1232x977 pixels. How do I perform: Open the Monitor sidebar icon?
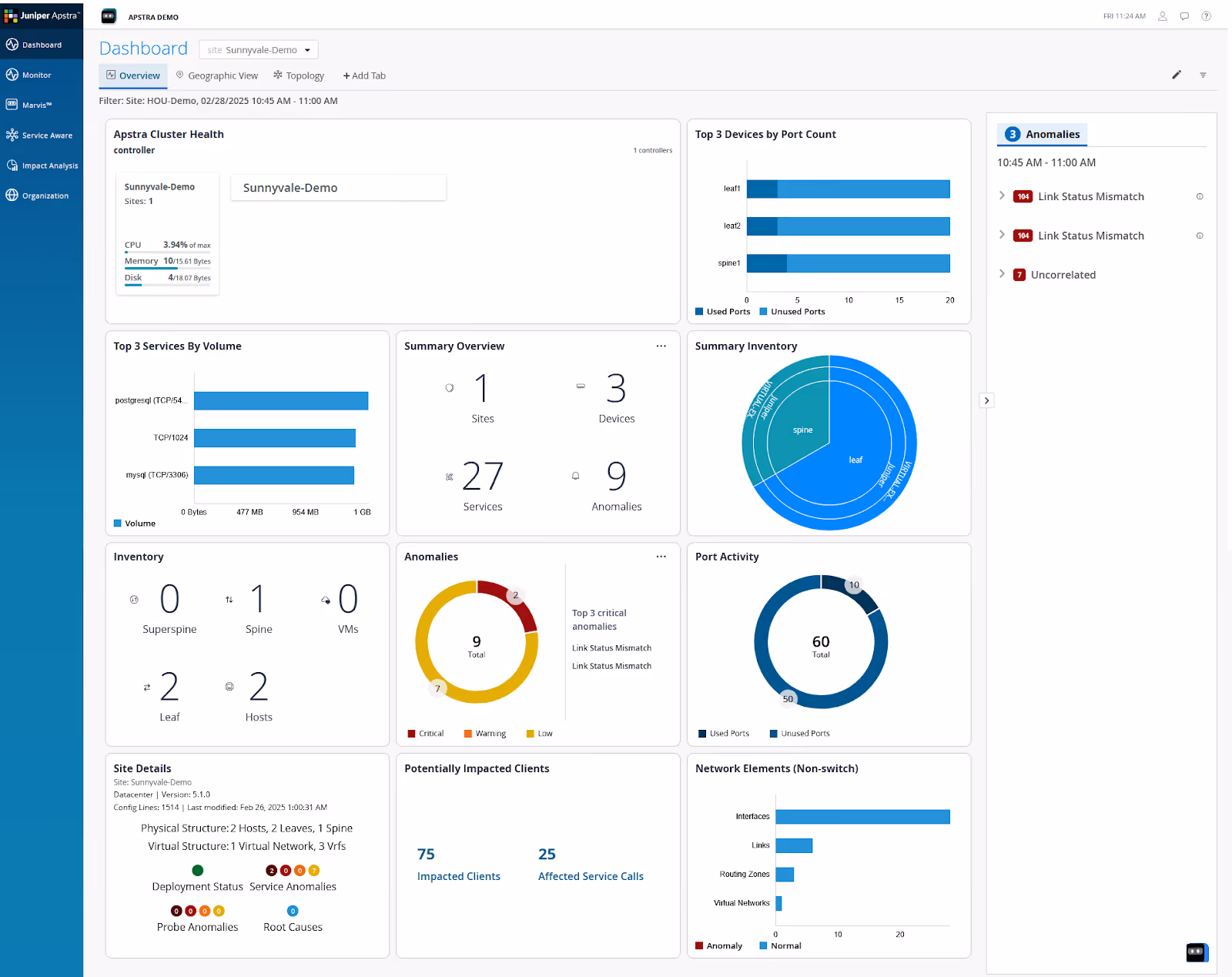coord(12,75)
